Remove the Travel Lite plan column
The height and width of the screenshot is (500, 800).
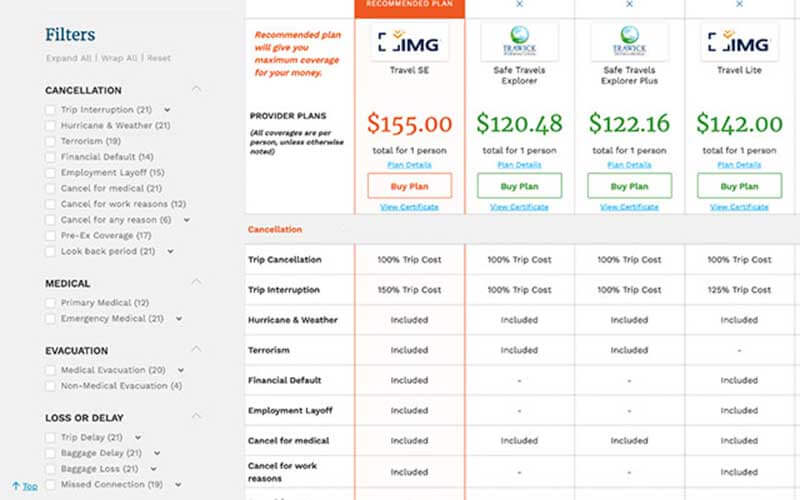point(739,4)
